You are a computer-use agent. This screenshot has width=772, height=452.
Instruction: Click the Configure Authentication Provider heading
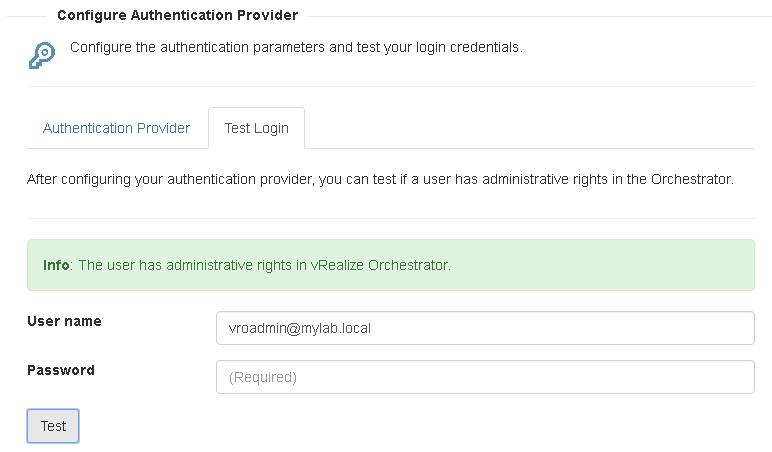[x=177, y=15]
